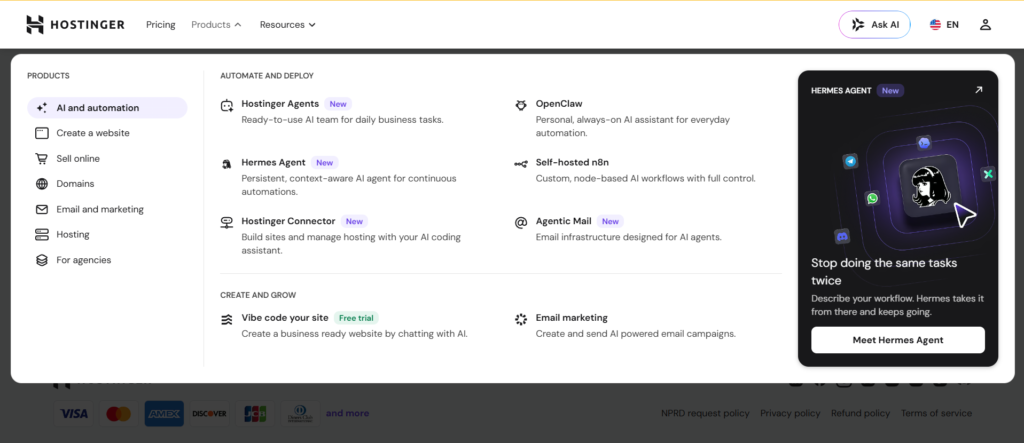Click the stacked layers icon for agencies
This screenshot has width=1024, height=443.
[42, 260]
